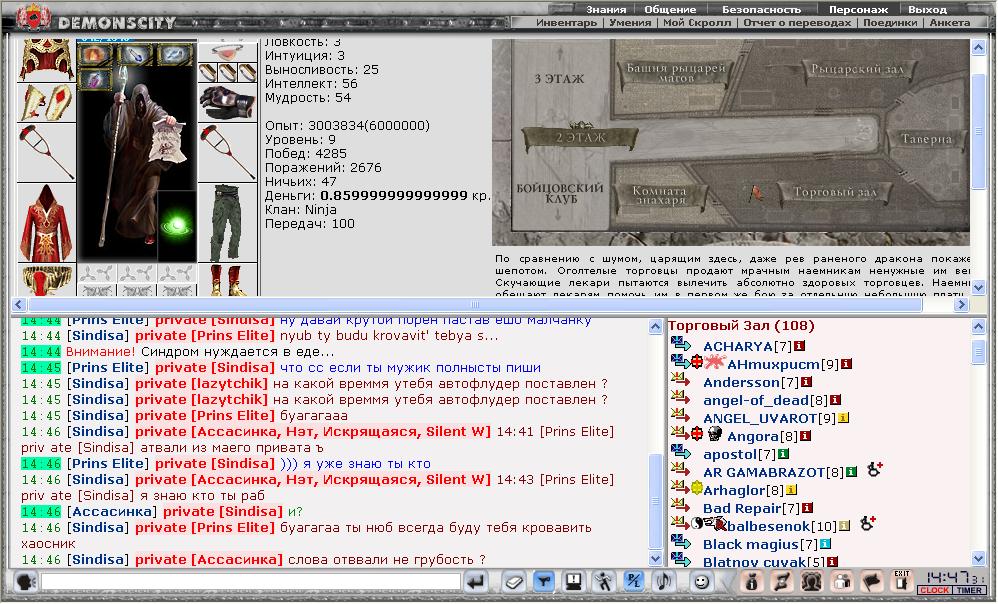
Task: Click the speaking head icon beside chat input
Action: [x=25, y=582]
